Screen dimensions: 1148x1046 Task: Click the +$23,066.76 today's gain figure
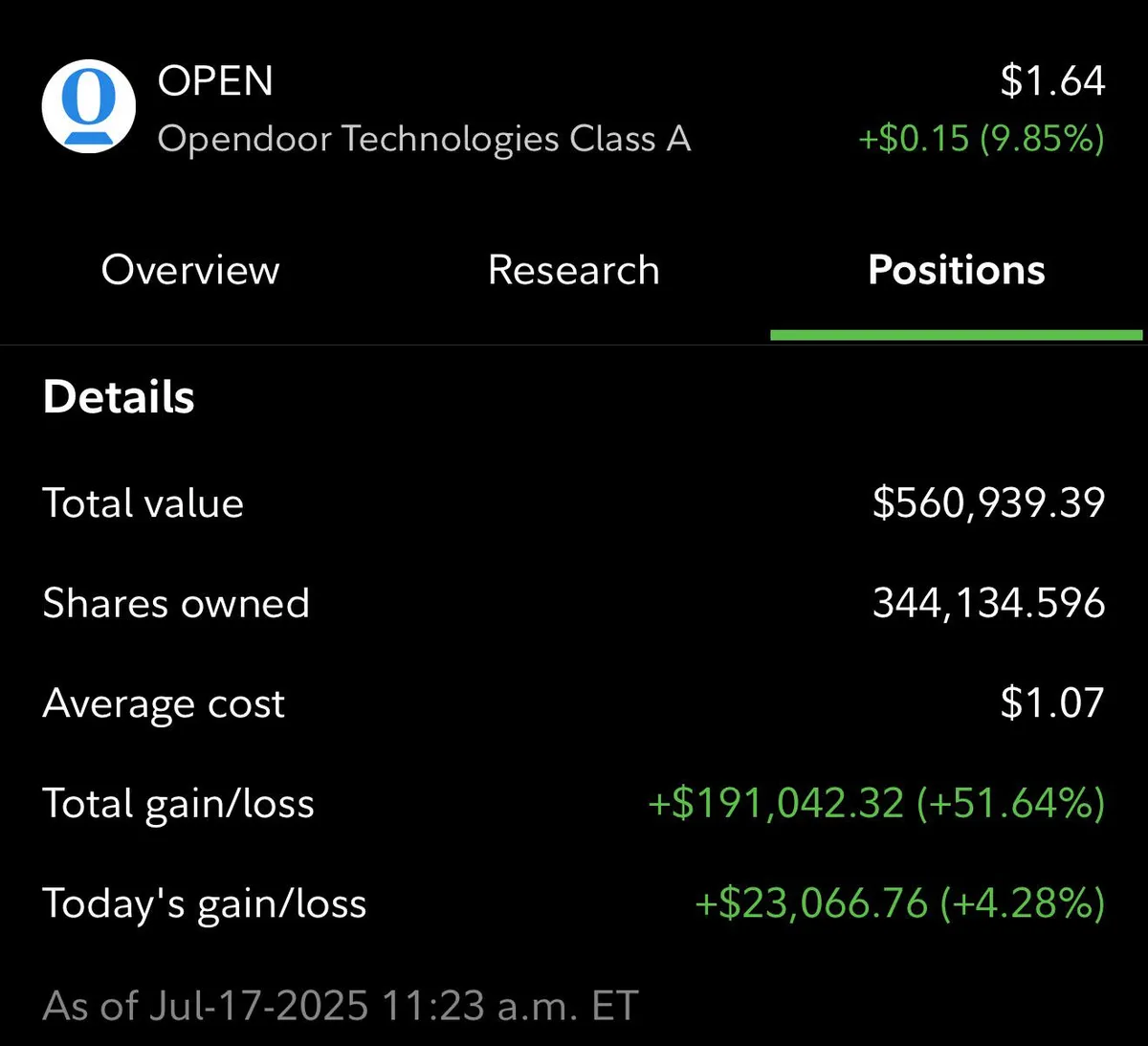[811, 903]
